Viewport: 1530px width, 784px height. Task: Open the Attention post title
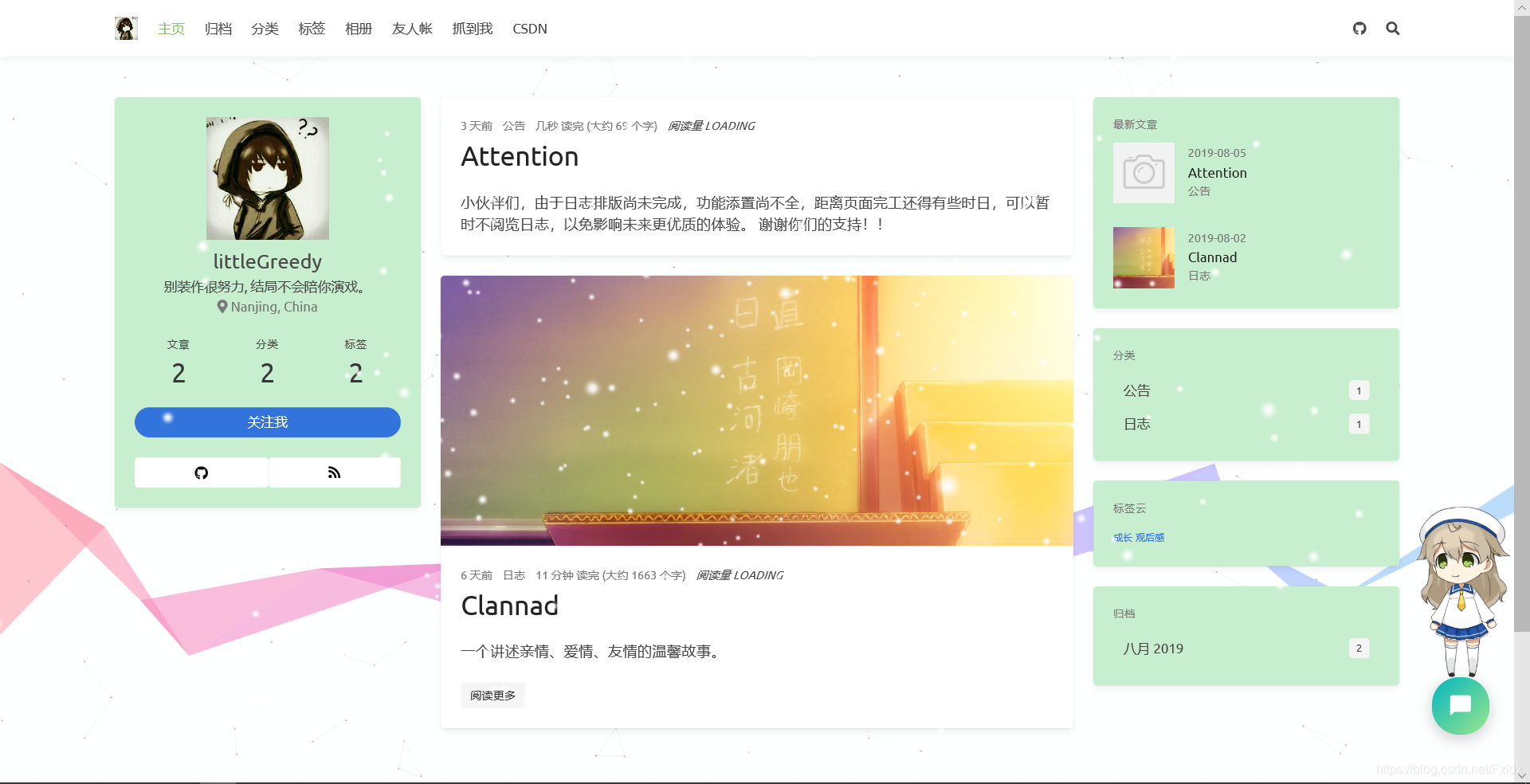pyautogui.click(x=520, y=156)
